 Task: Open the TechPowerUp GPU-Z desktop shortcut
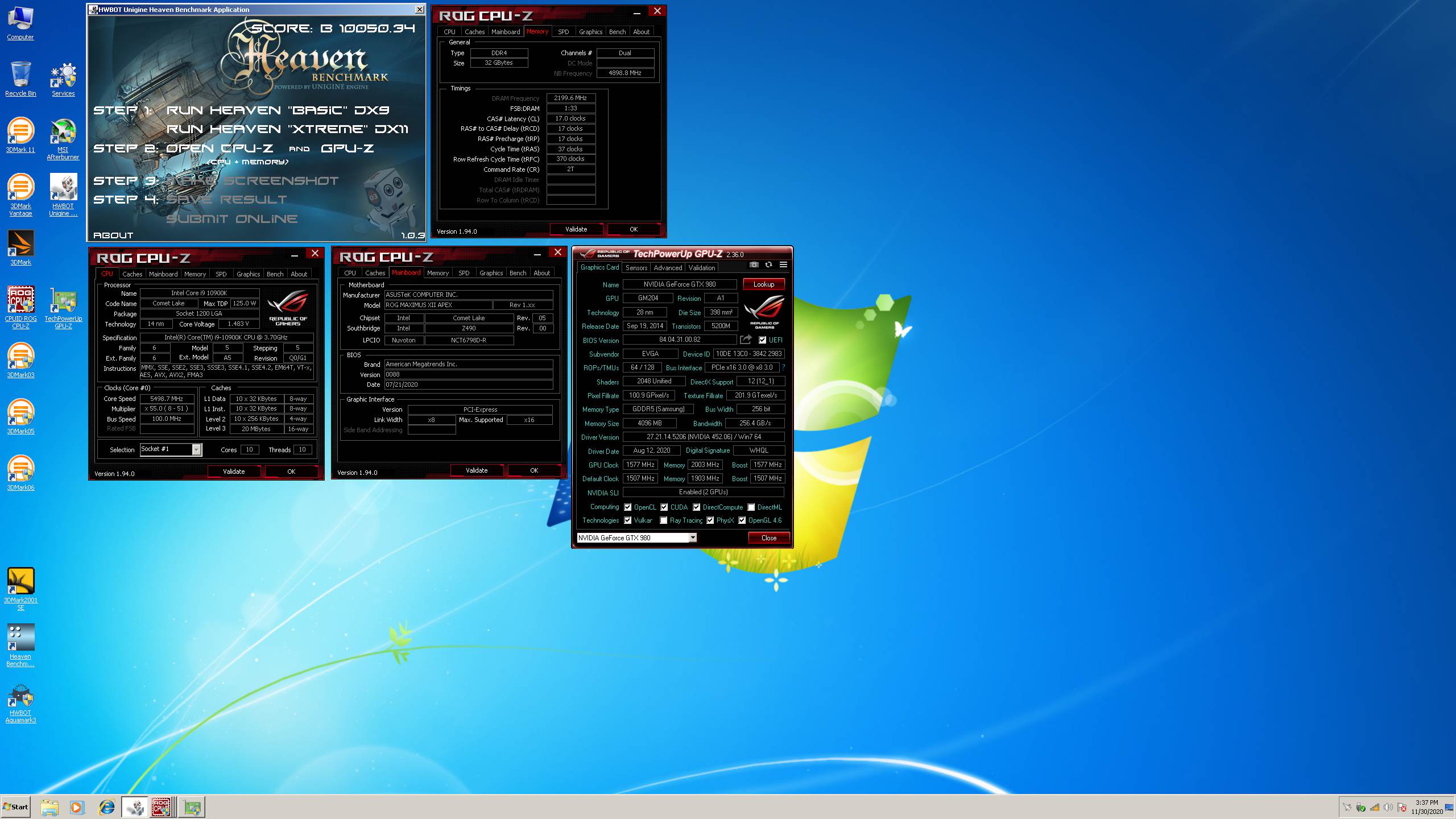[x=63, y=307]
